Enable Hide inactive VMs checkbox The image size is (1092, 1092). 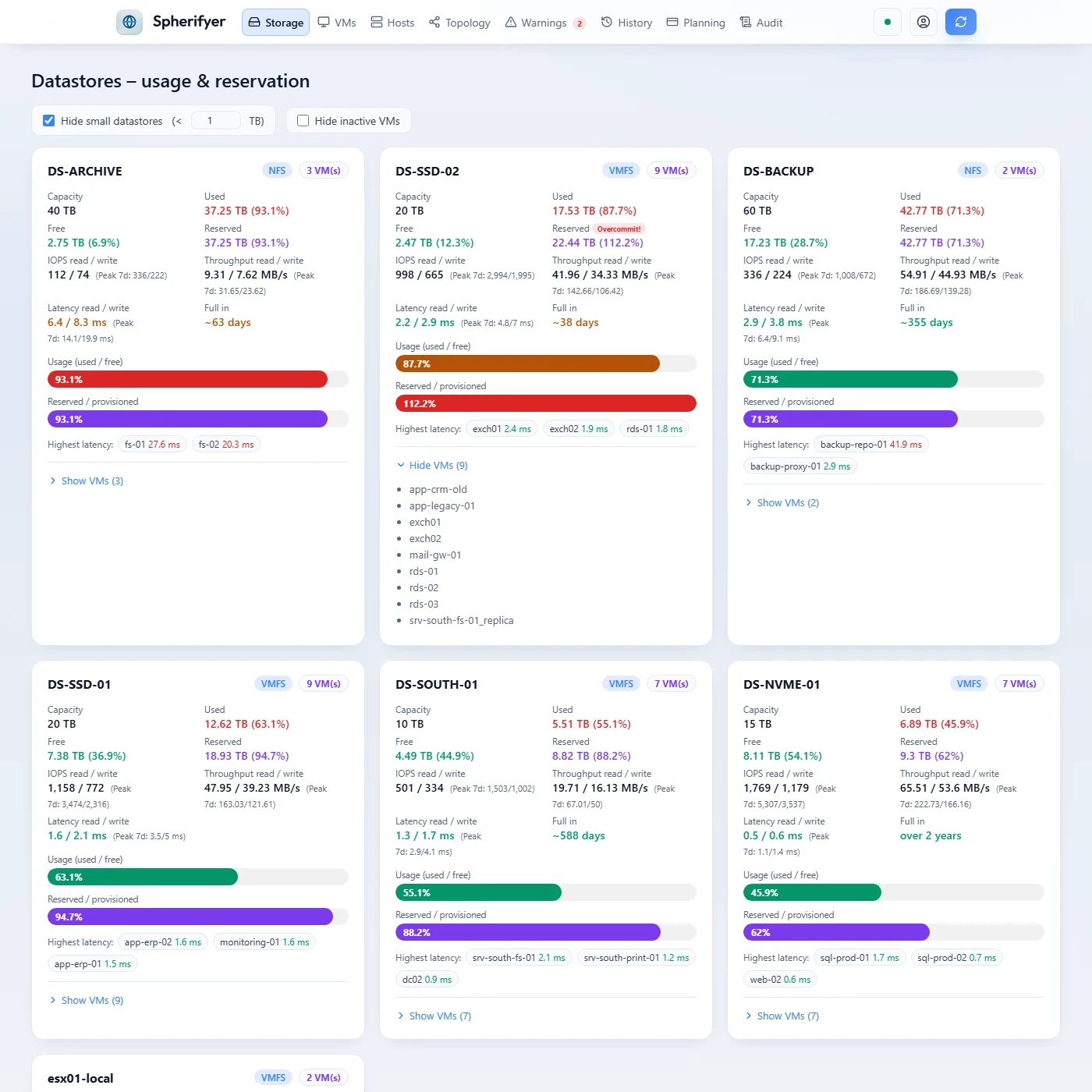point(303,121)
